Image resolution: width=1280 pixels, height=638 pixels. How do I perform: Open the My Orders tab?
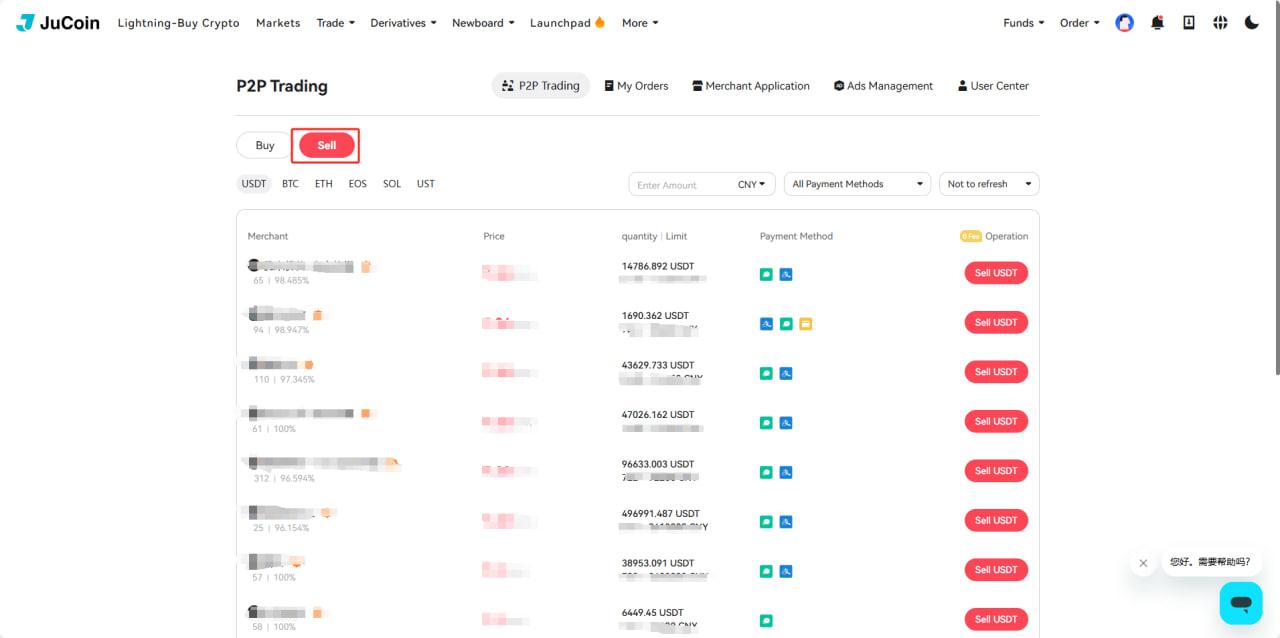(x=636, y=86)
